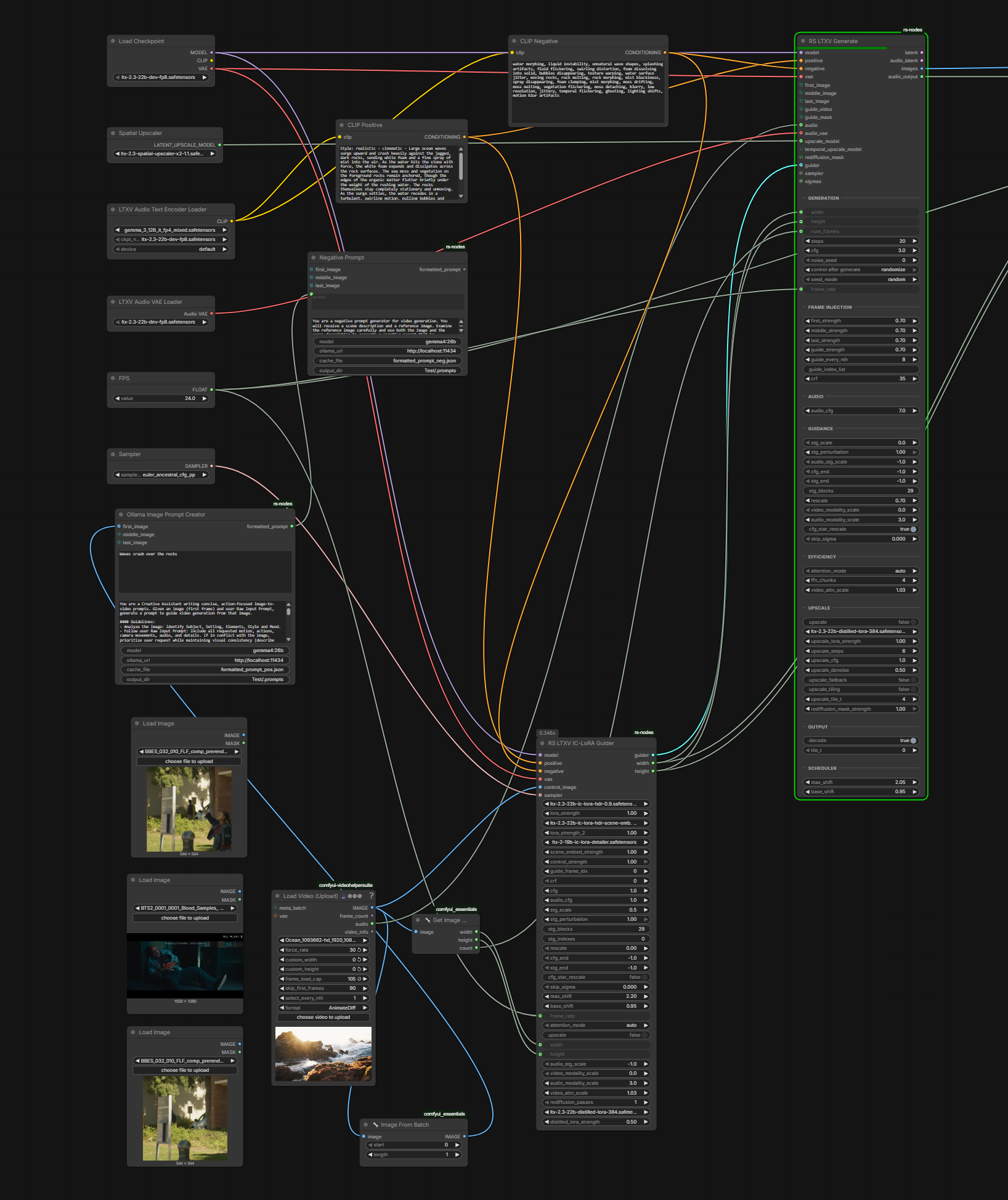Open the format AnimateDiff dropdown

point(323,1008)
